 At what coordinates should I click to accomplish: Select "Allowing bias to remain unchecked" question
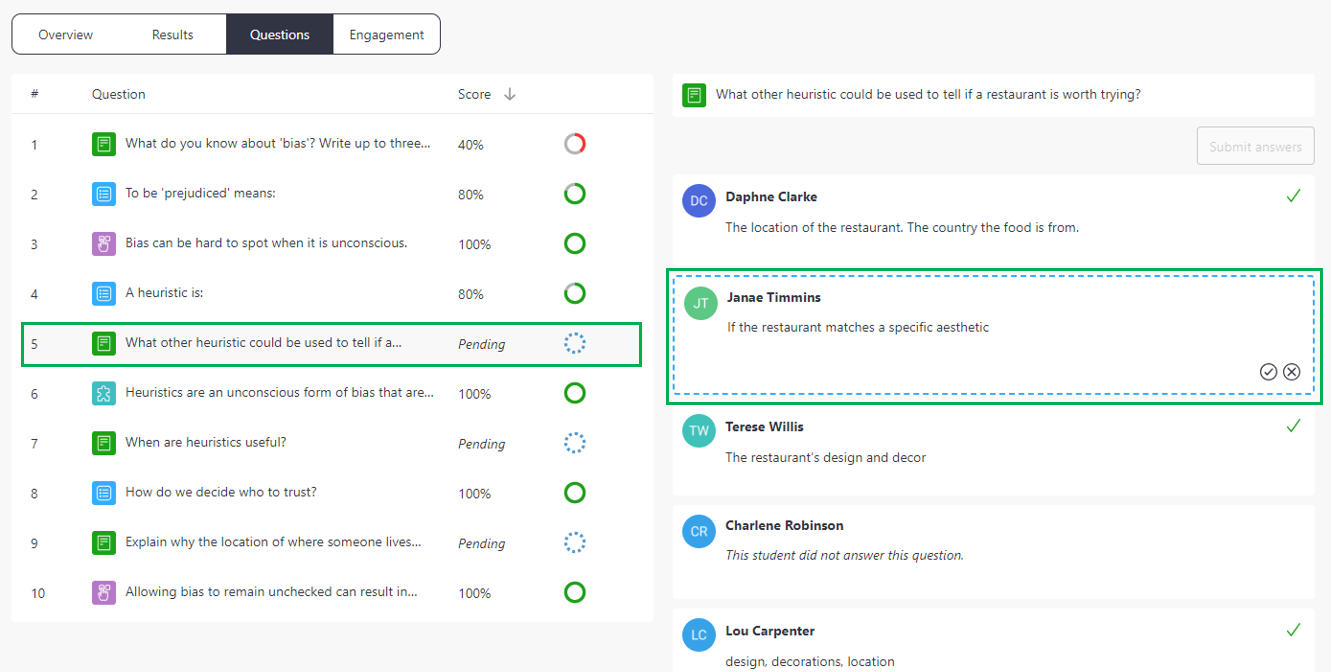(x=271, y=592)
